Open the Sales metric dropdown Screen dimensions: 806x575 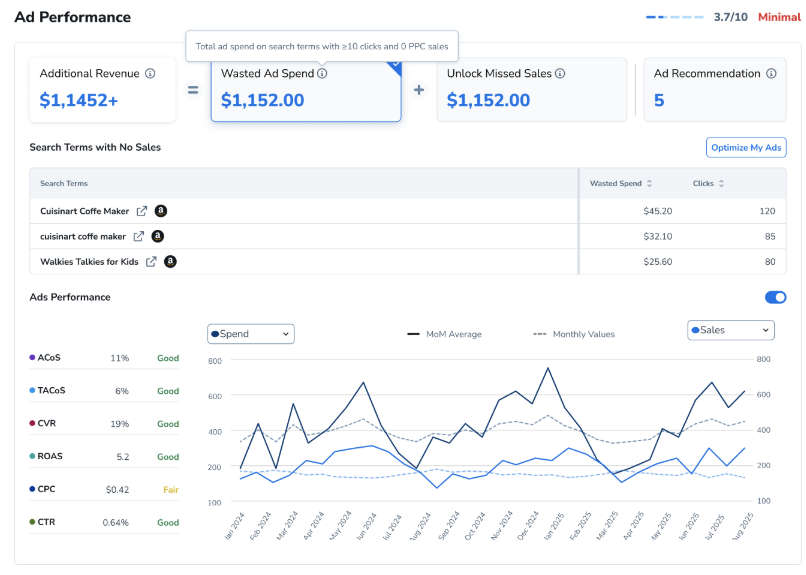coord(730,330)
